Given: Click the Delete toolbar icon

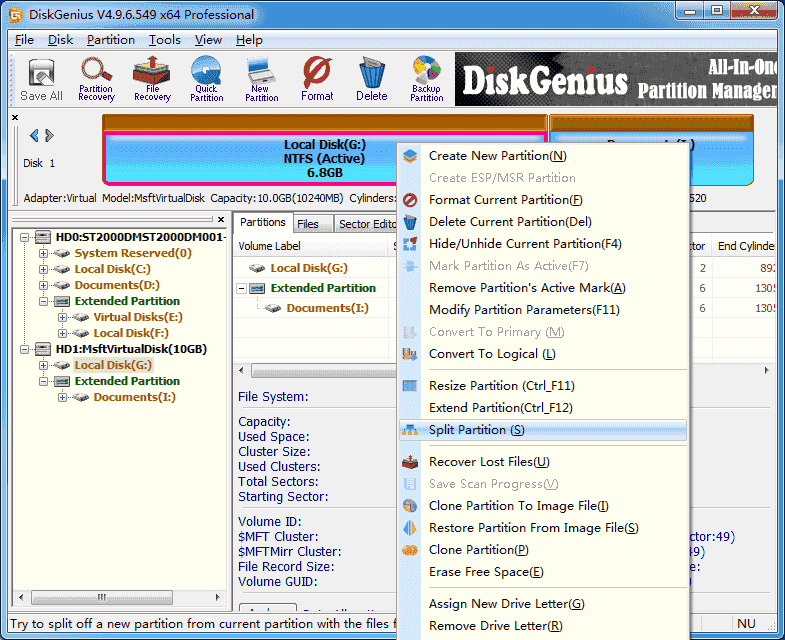Looking at the screenshot, I should pos(371,80).
